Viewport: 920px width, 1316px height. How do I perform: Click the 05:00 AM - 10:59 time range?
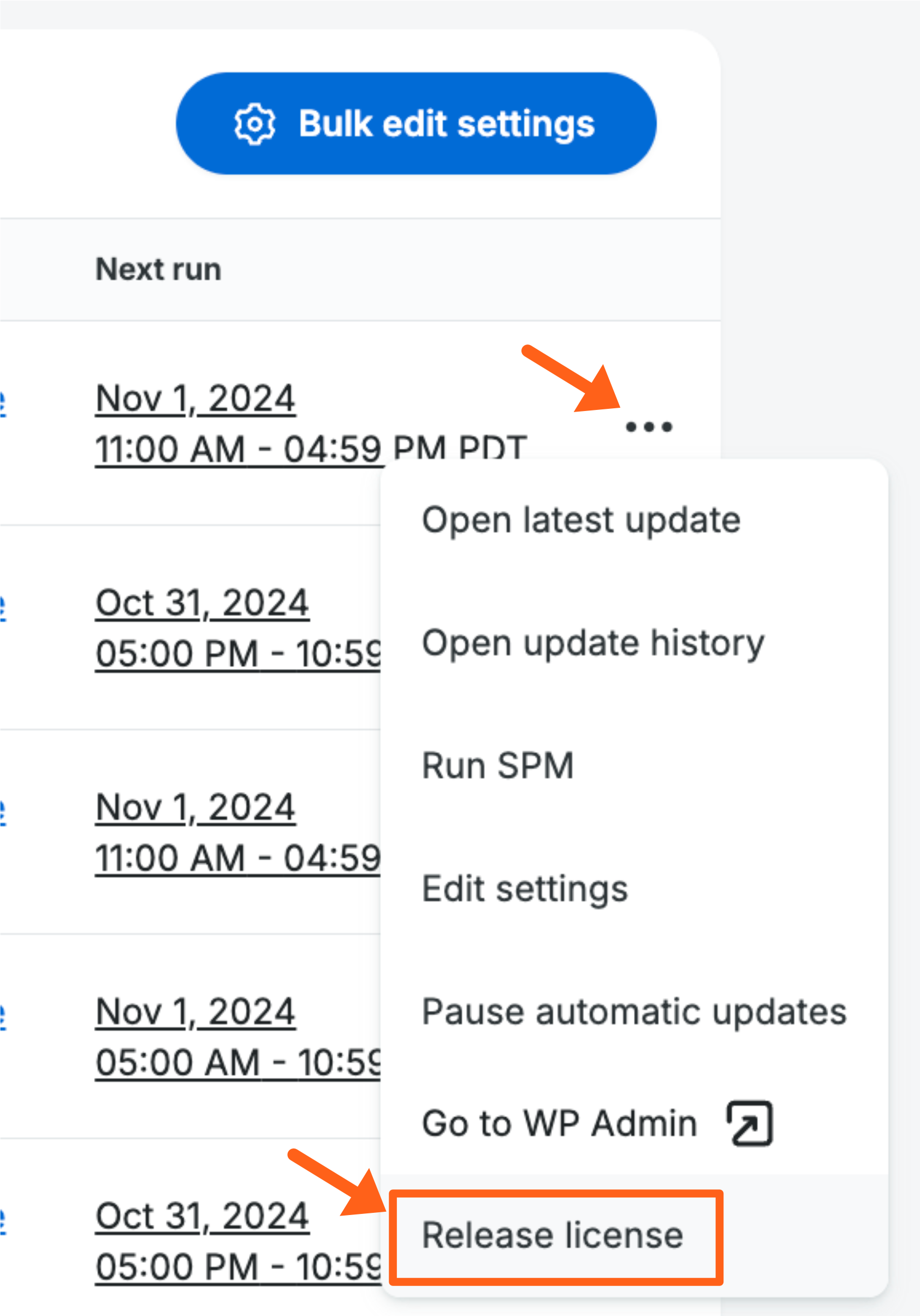[238, 1062]
